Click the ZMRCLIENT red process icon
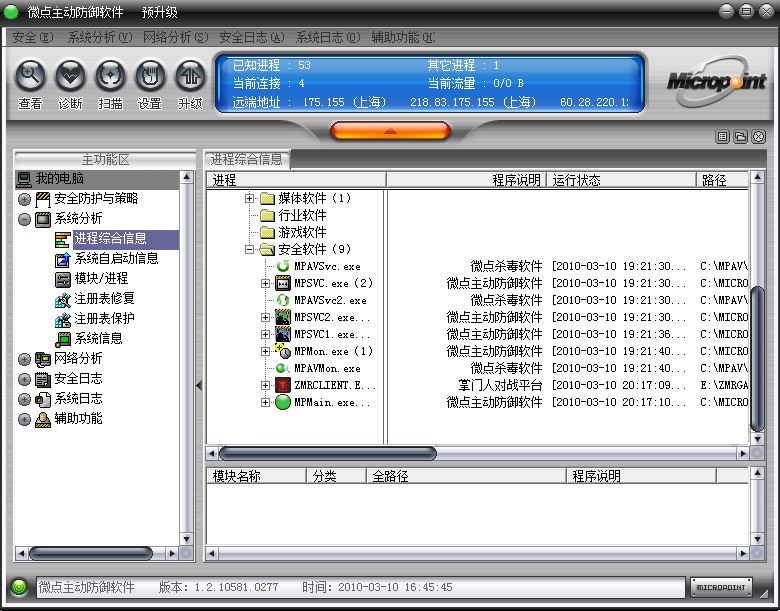 283,385
